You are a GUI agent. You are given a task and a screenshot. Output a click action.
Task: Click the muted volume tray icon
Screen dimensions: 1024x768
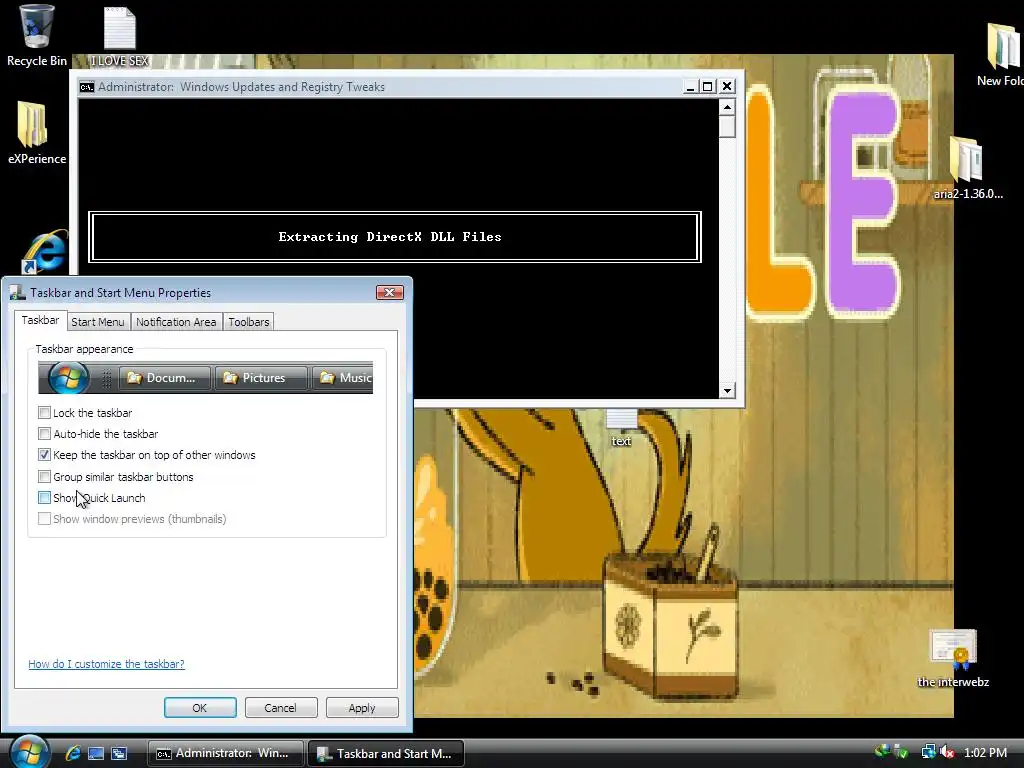(948, 752)
